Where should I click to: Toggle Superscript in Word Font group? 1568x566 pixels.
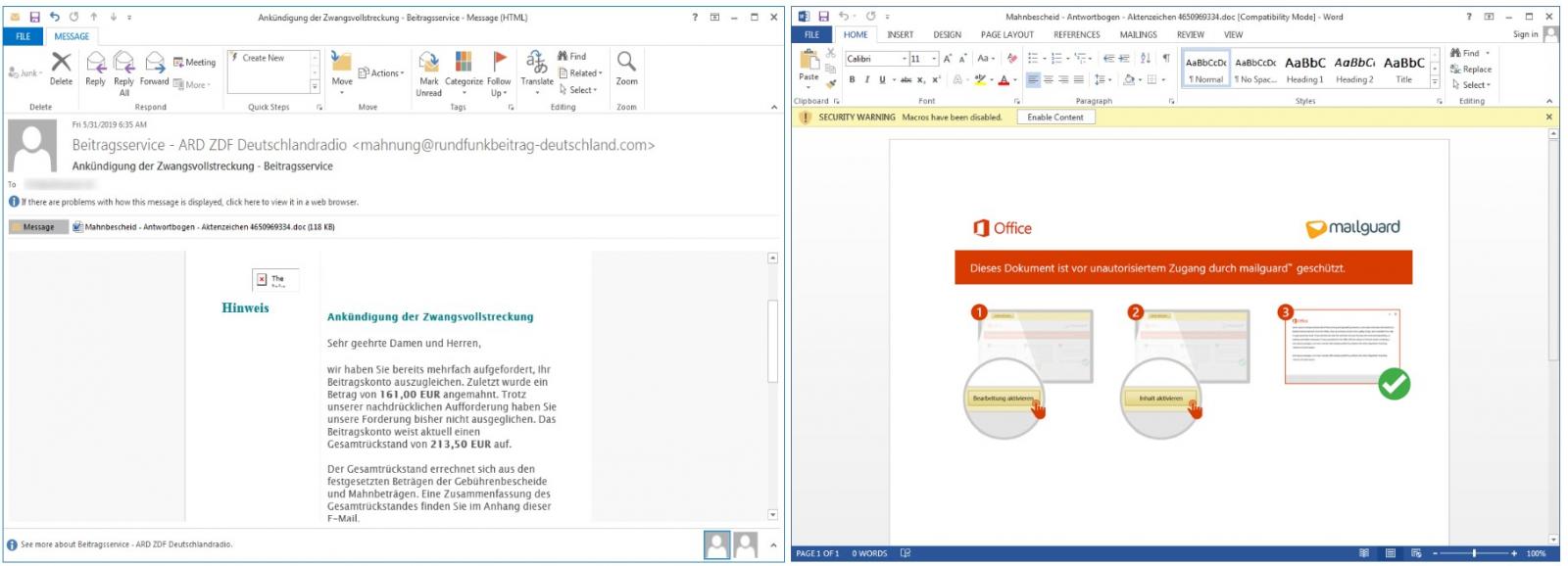point(936,80)
